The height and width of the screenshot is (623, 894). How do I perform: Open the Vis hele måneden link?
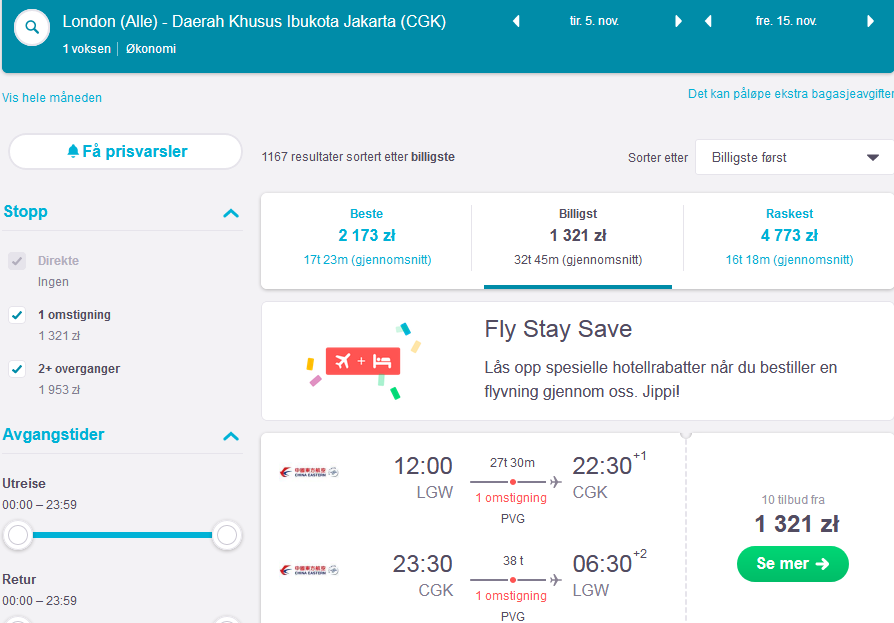coord(52,98)
